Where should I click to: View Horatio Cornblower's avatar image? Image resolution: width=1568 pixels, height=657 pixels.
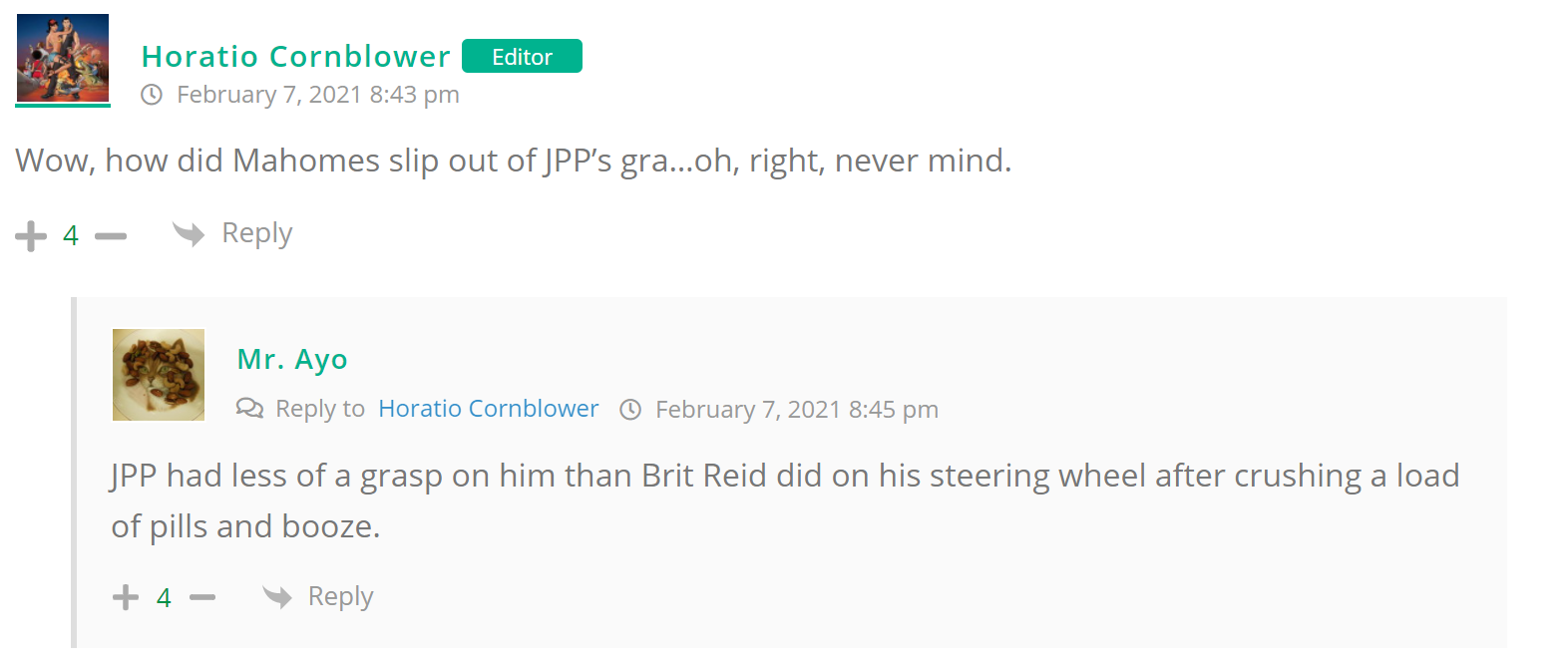(63, 58)
